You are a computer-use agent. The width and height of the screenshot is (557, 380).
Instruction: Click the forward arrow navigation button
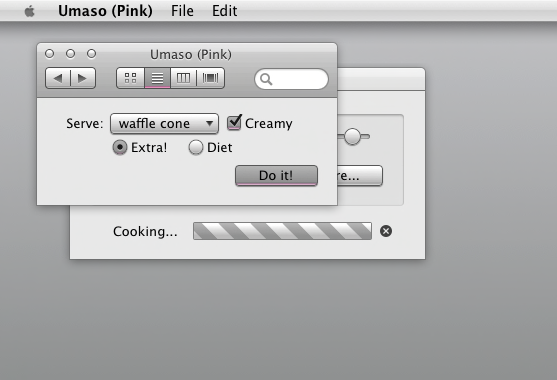tap(83, 78)
